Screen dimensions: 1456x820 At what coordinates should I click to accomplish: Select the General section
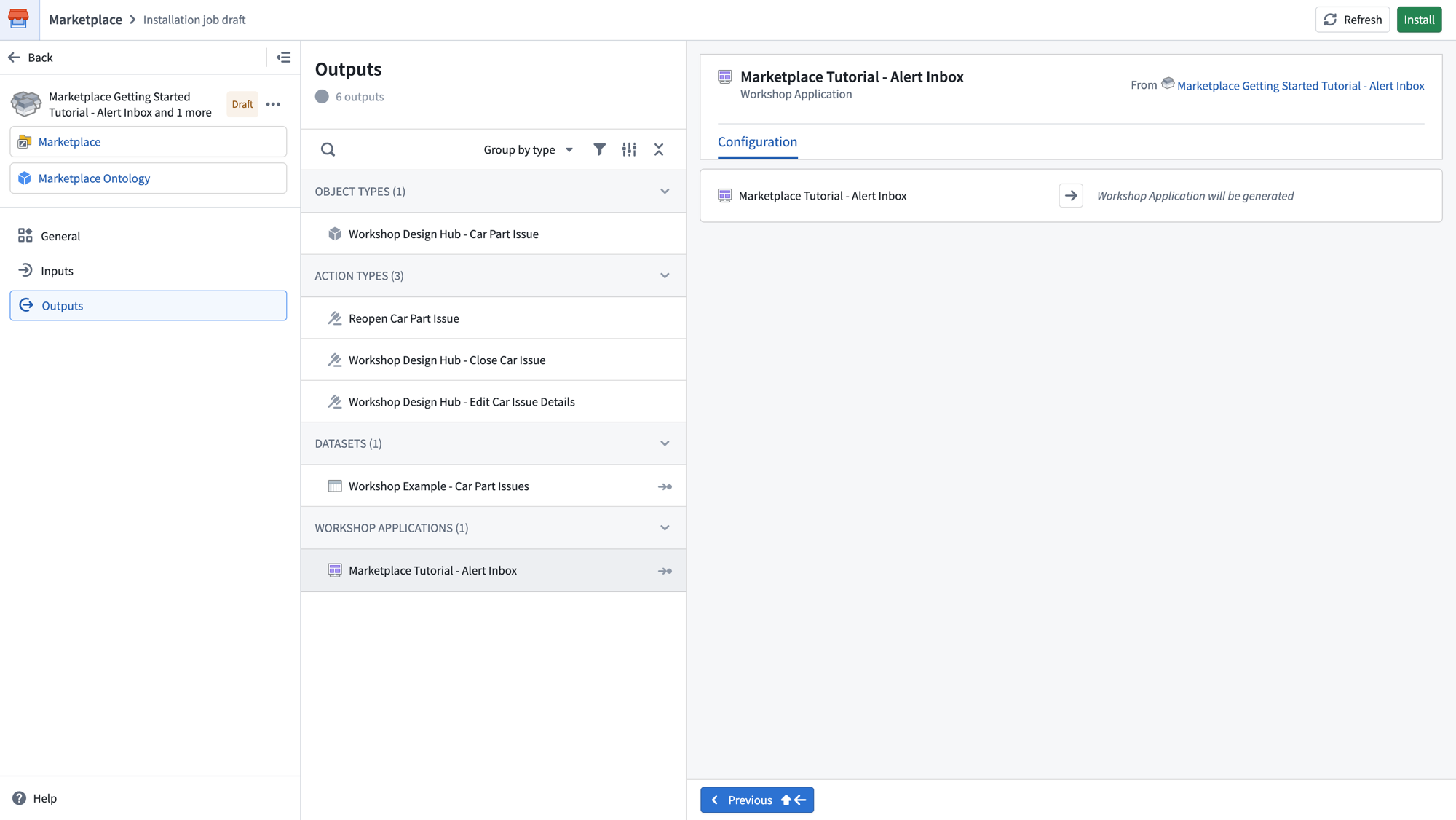pos(149,236)
